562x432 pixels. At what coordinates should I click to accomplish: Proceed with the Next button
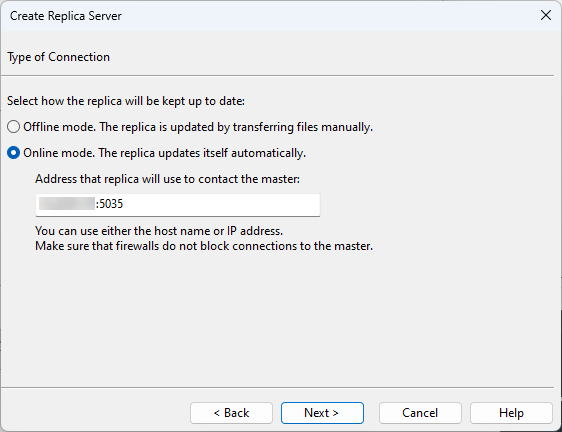pos(322,413)
